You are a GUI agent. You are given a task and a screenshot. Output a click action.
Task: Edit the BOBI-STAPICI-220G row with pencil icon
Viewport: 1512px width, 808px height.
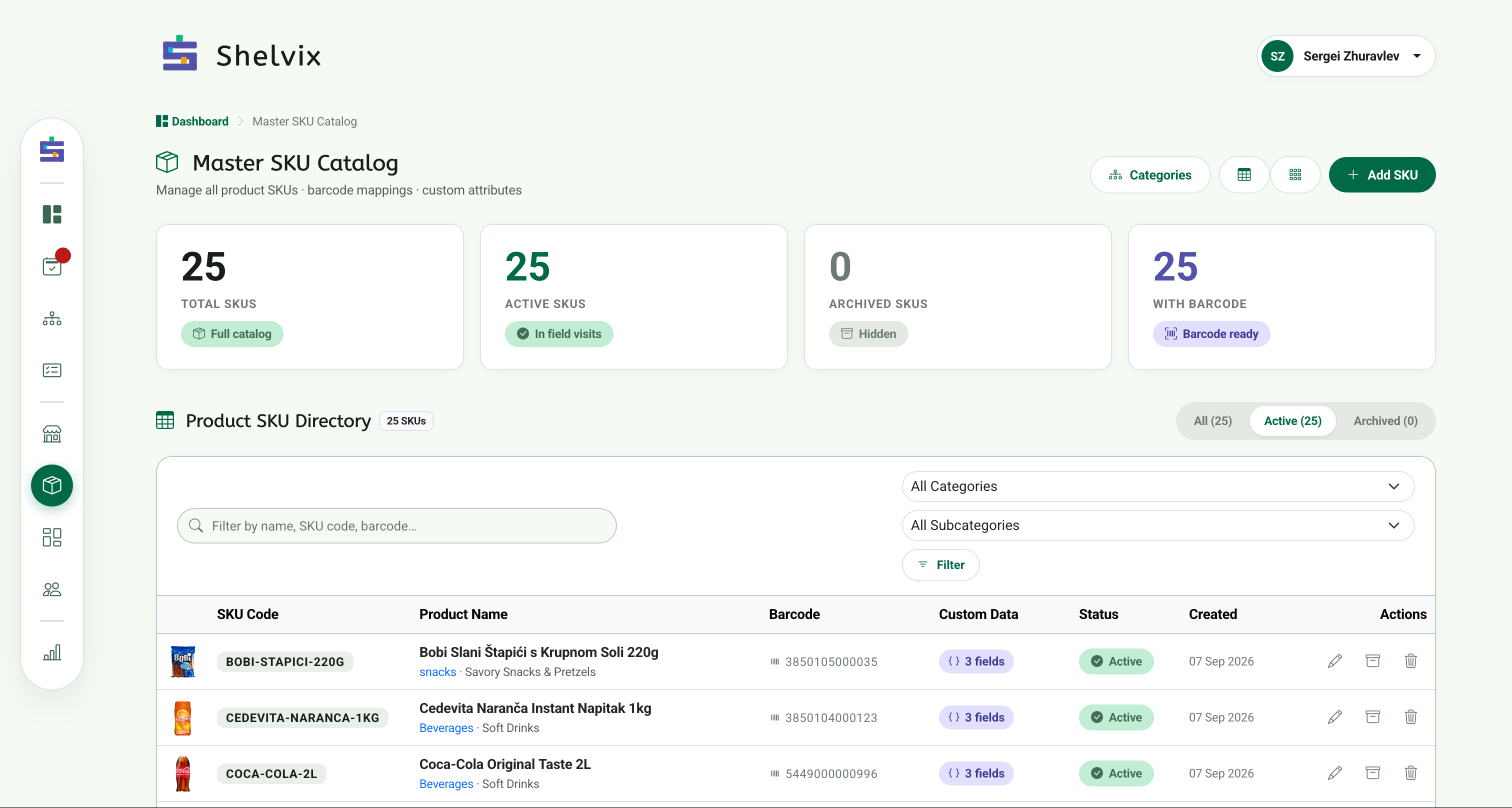1334,660
